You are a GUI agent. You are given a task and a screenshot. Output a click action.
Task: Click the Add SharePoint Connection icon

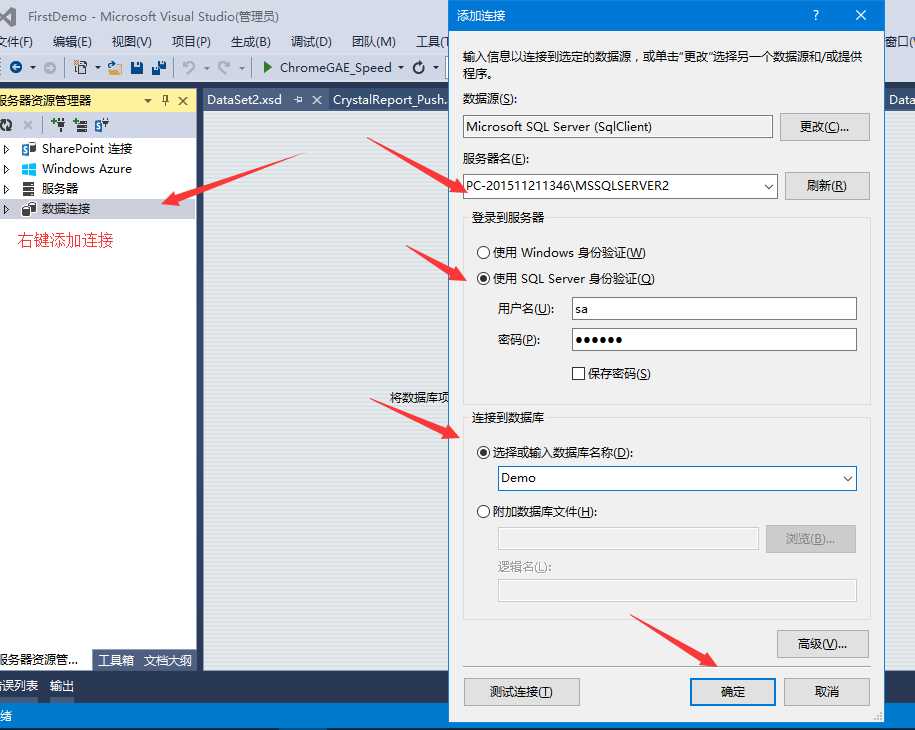click(x=102, y=124)
